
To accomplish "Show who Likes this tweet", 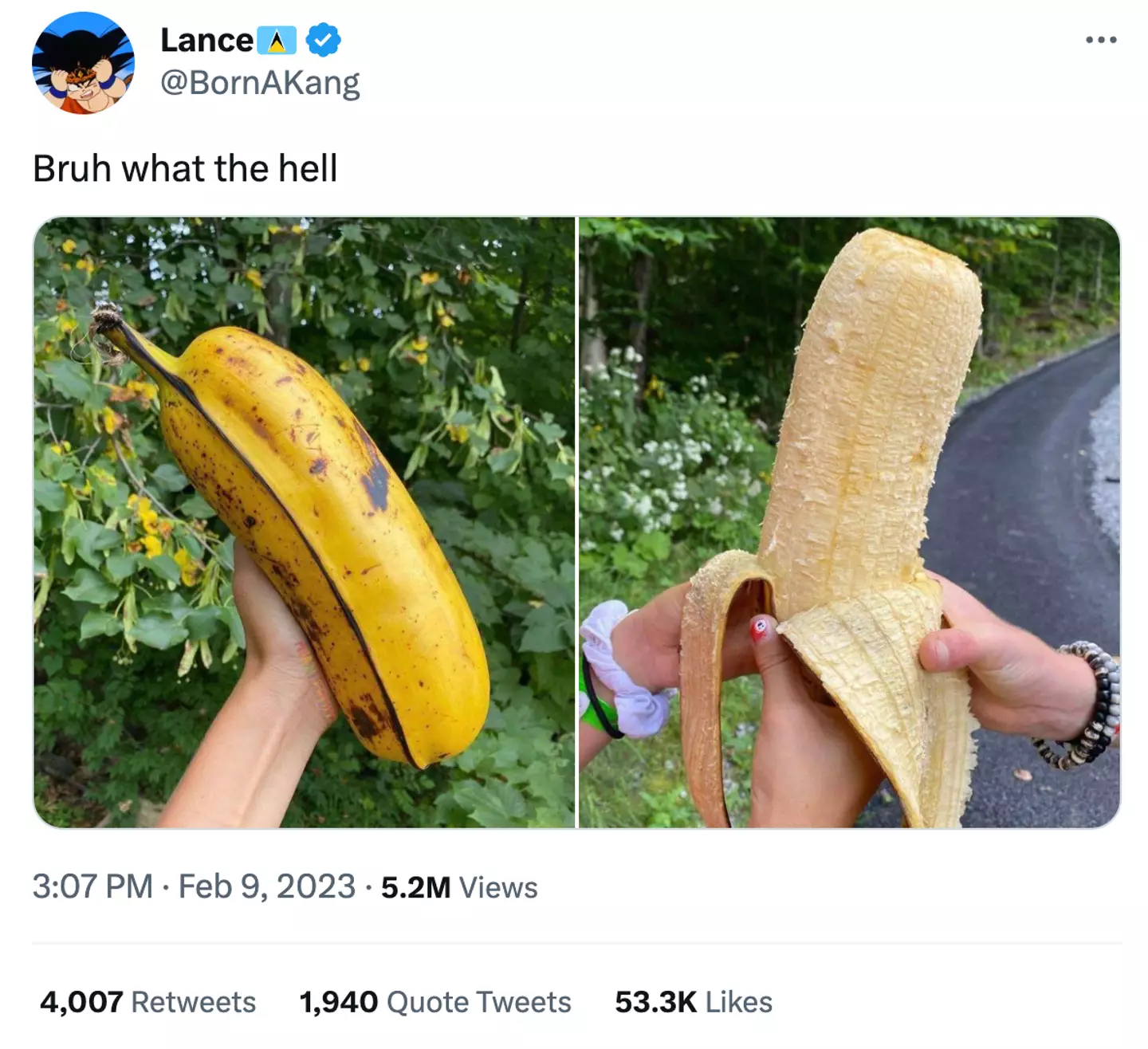I will 739,1002.
